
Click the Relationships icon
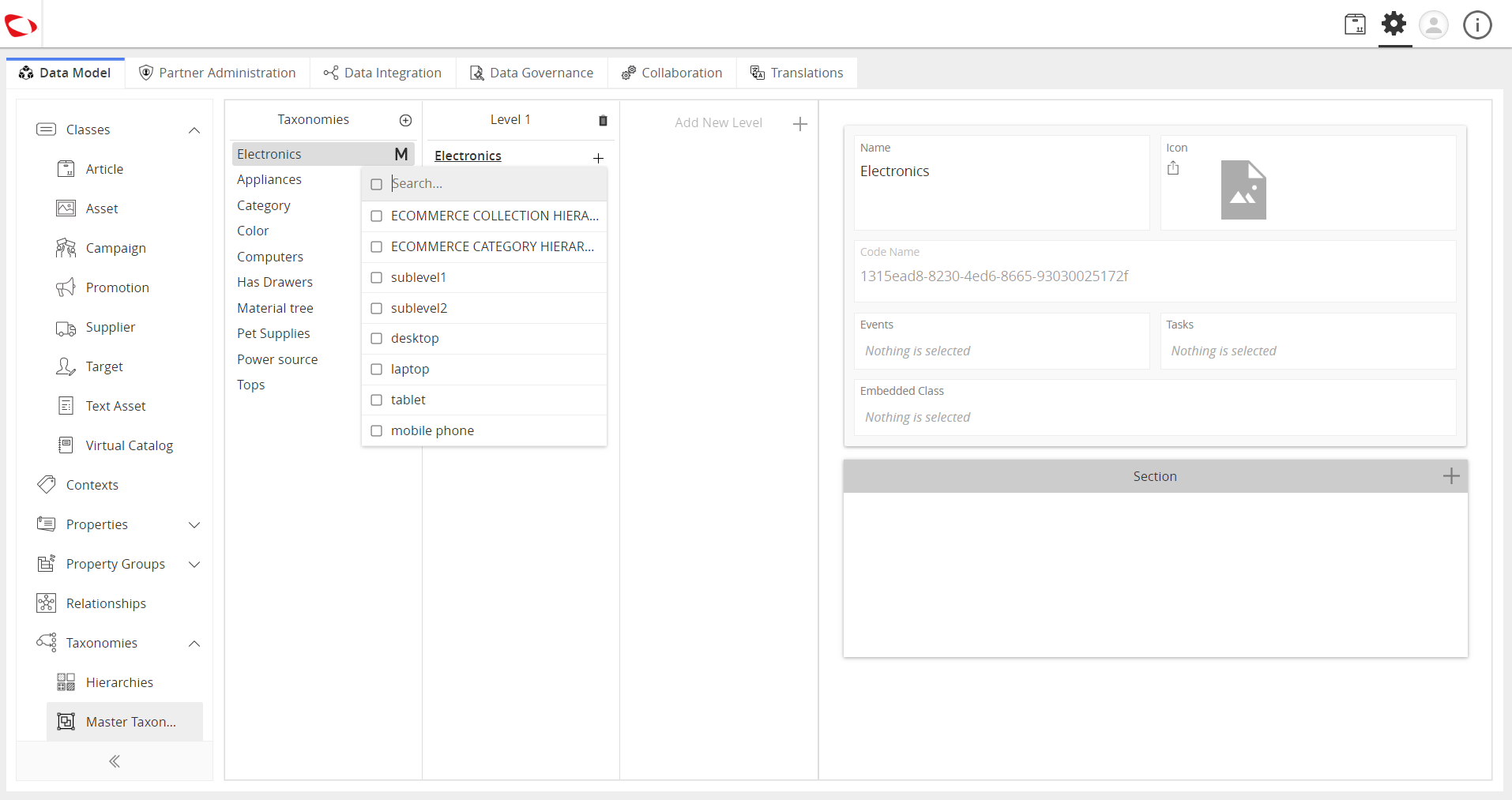[x=47, y=603]
